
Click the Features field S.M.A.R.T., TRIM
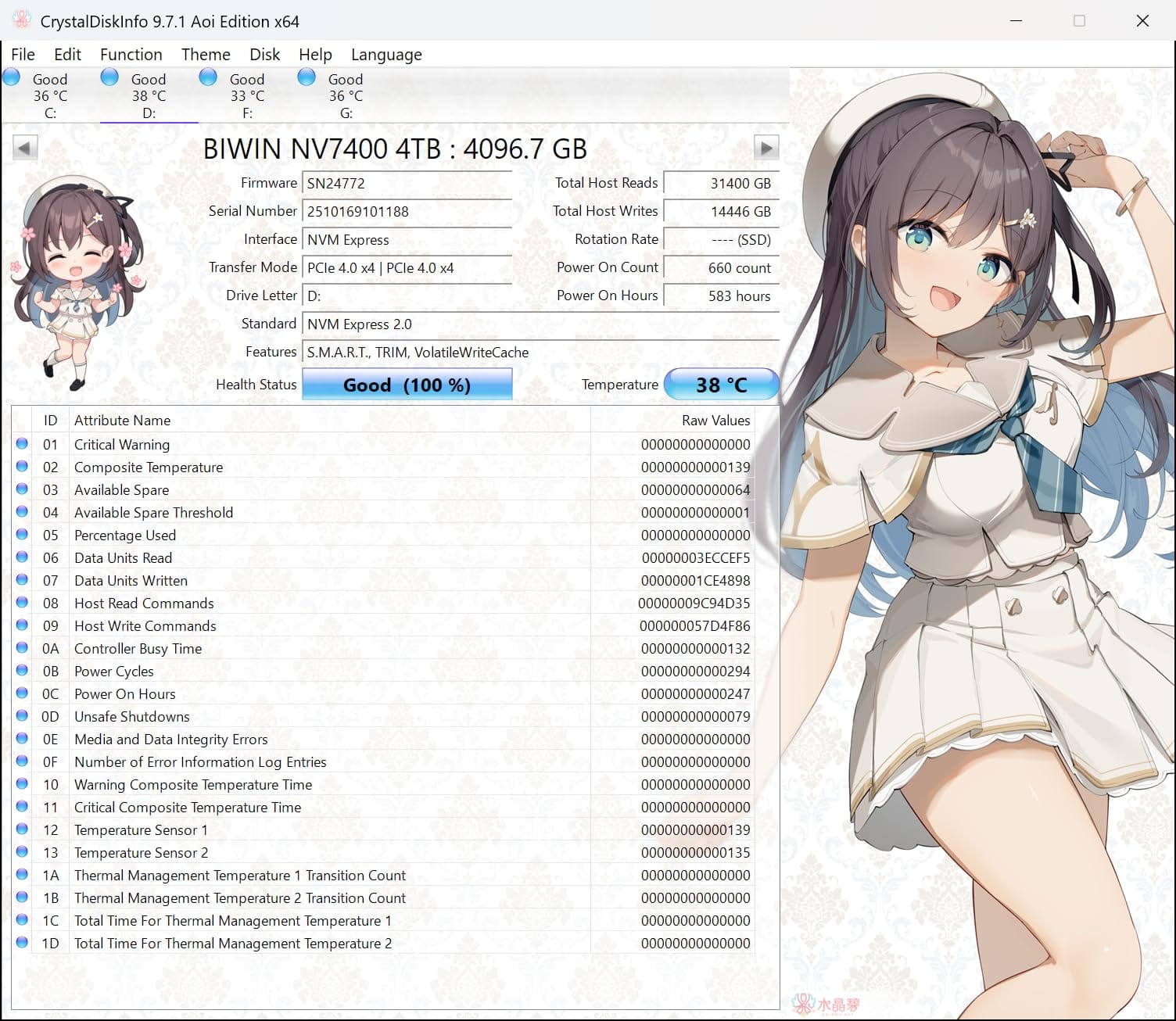540,352
